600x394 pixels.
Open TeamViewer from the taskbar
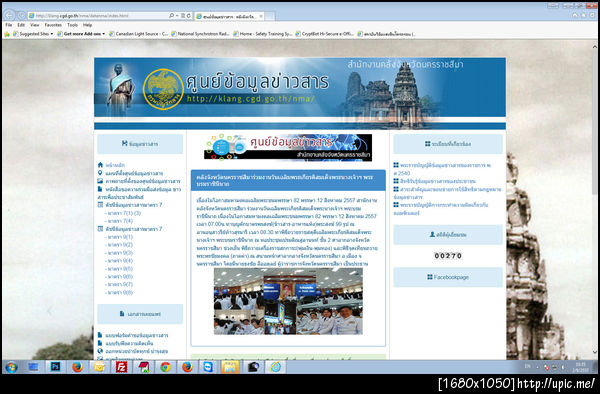click(209, 367)
